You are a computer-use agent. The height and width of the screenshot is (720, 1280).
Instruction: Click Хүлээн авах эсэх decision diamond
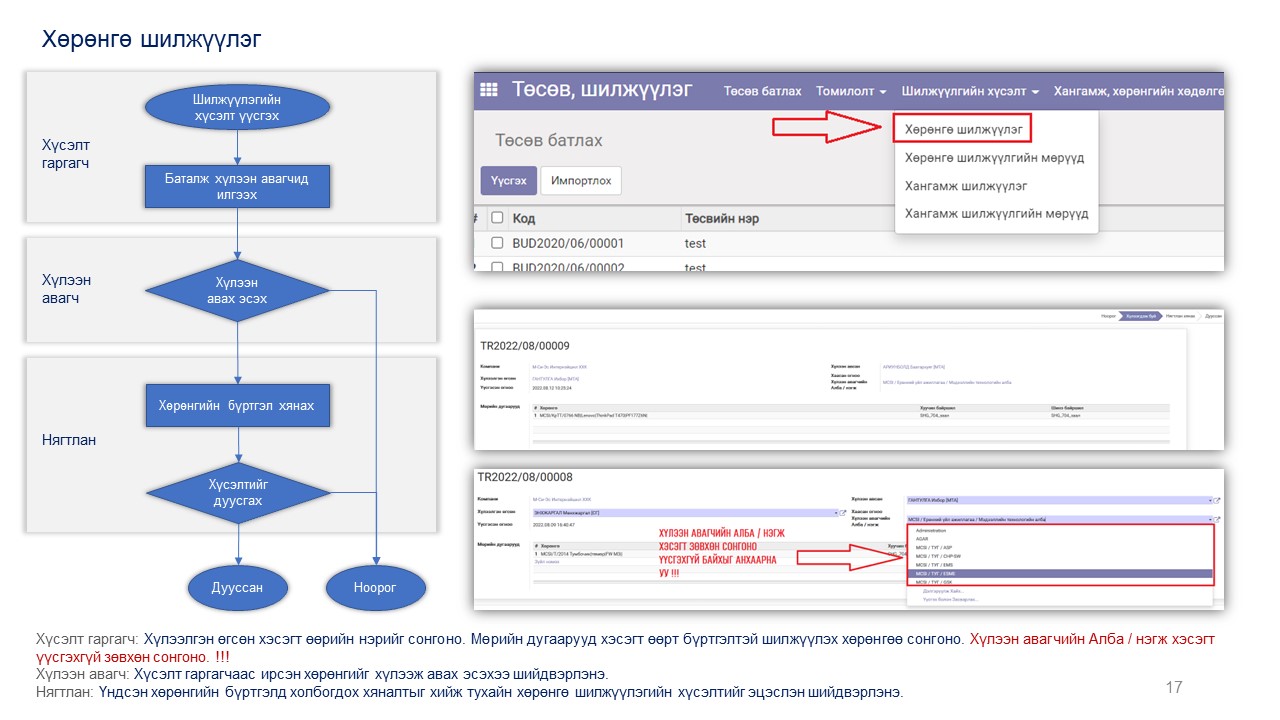tap(237, 290)
